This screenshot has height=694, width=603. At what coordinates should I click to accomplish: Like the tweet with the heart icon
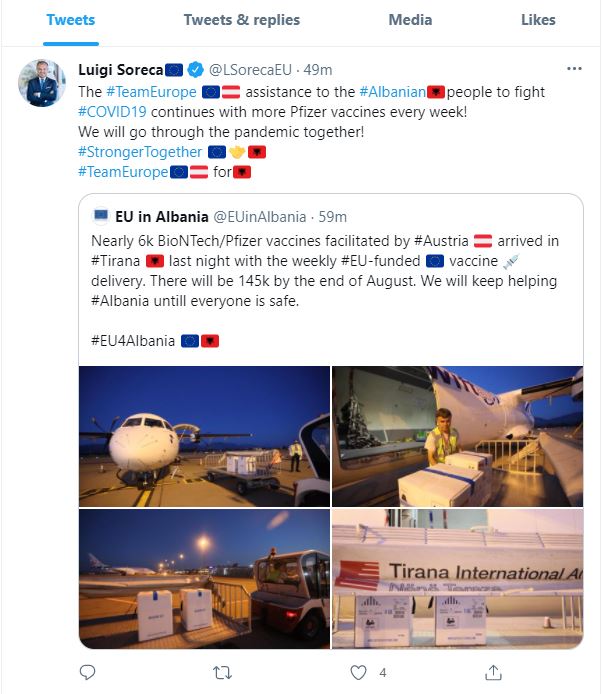click(x=360, y=671)
